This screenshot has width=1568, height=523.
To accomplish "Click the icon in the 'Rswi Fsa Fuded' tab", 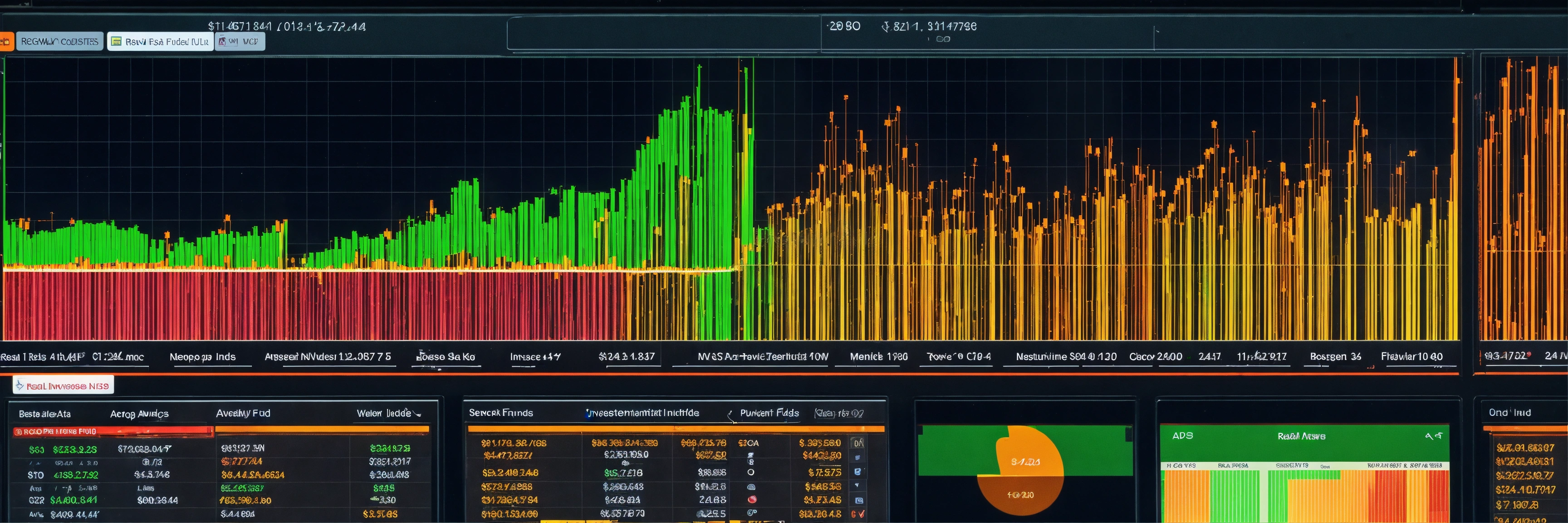I will [116, 41].
